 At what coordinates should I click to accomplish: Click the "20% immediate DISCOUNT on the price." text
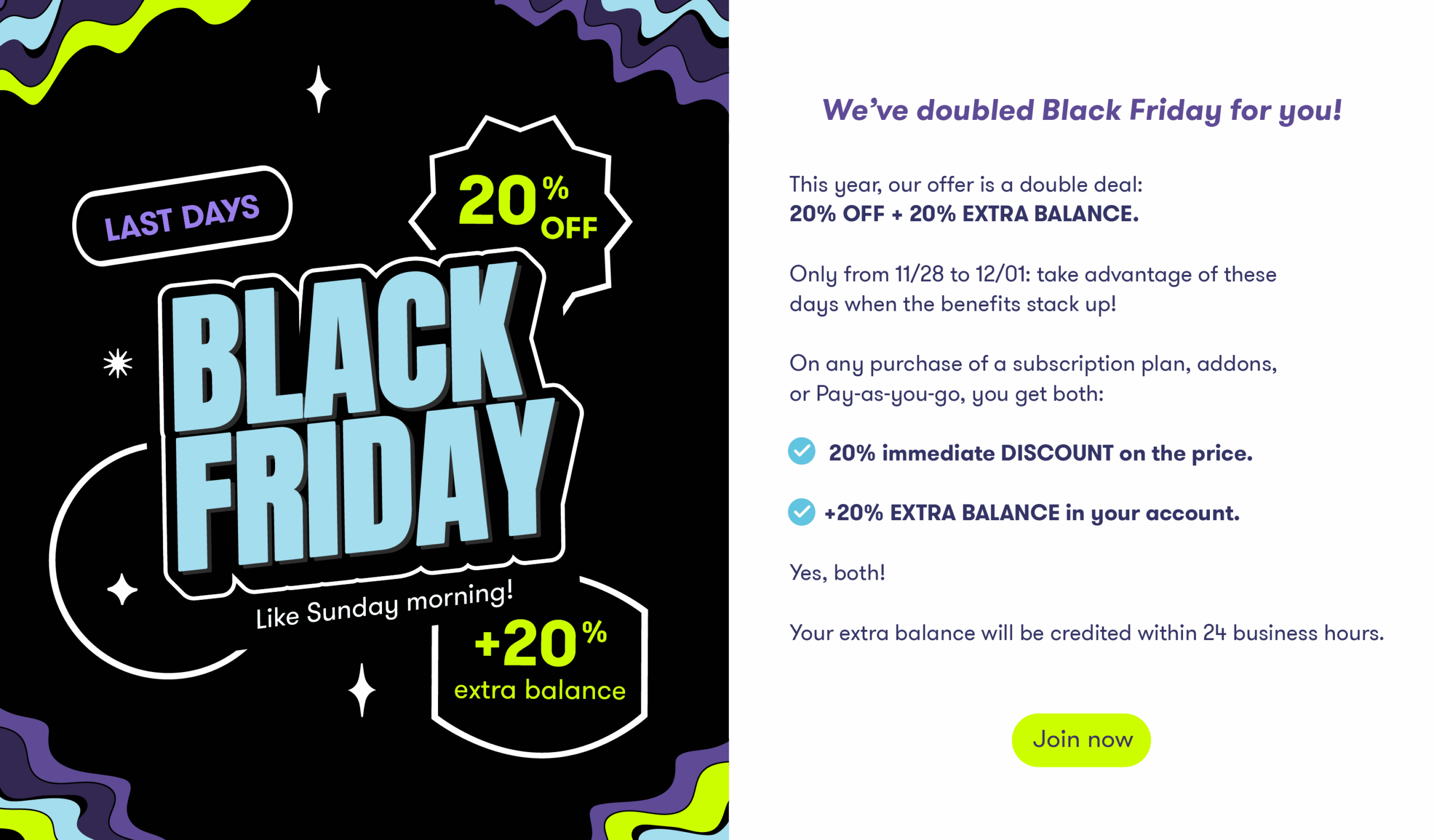coord(1040,453)
